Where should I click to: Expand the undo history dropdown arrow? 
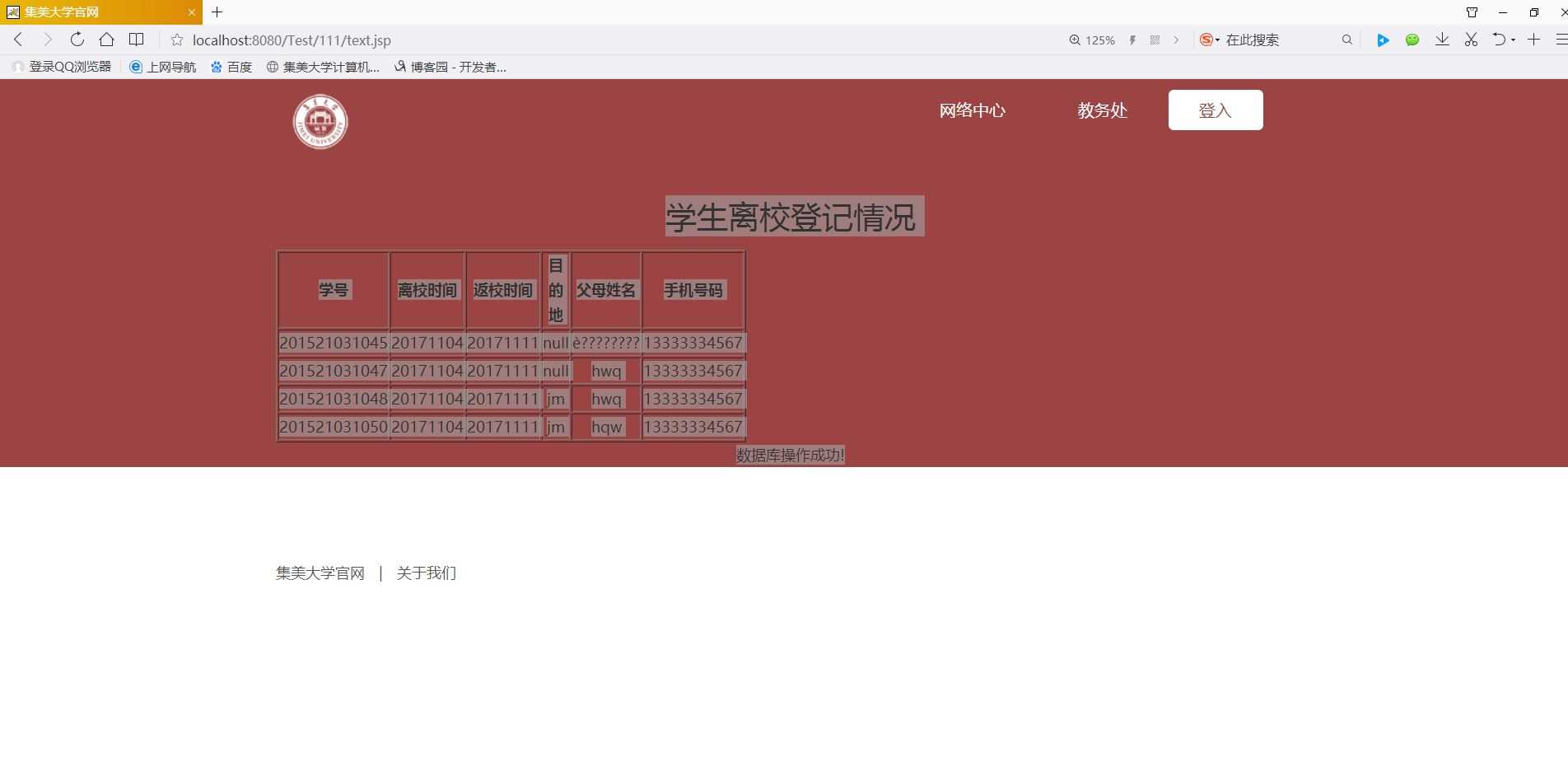pos(1513,40)
